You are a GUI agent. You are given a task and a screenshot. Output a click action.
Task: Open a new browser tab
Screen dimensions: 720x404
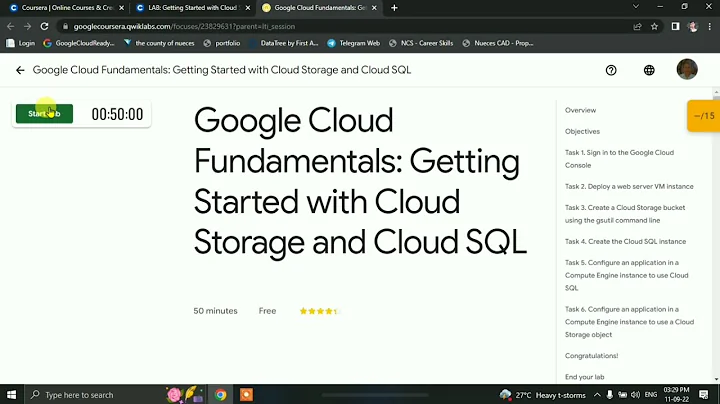click(x=394, y=8)
